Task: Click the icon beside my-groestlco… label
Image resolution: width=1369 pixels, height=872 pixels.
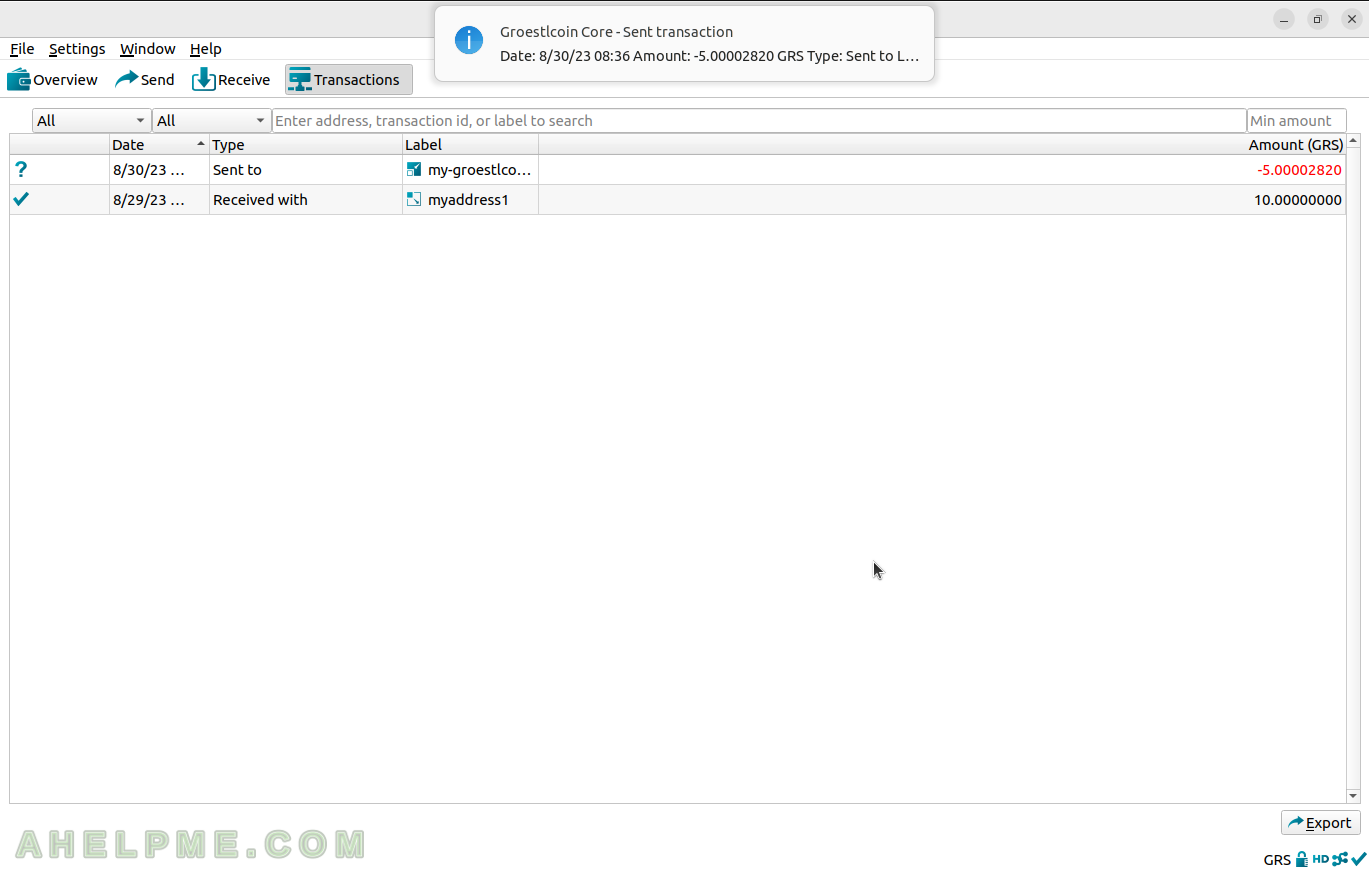Action: point(414,170)
